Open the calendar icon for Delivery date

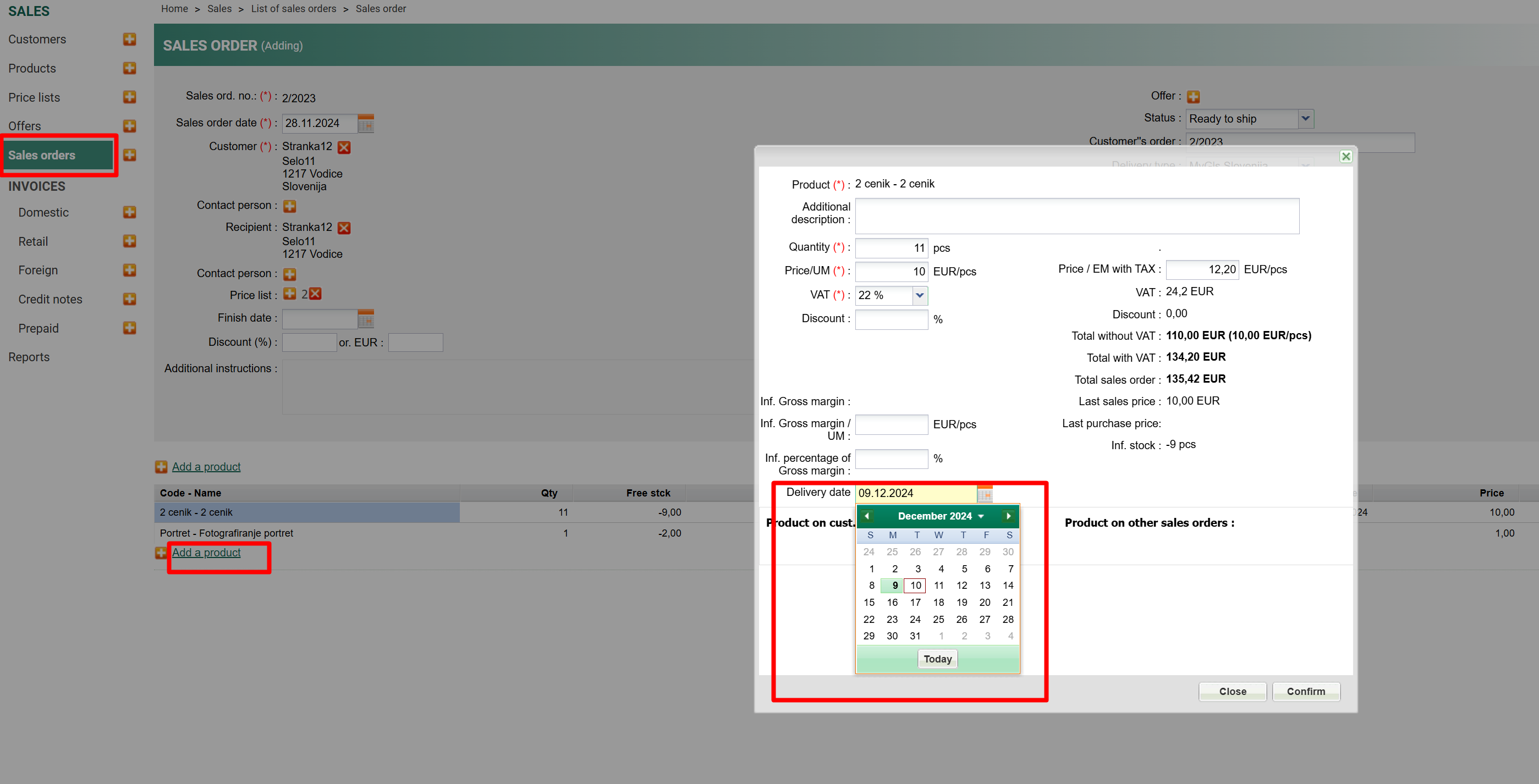coord(985,494)
